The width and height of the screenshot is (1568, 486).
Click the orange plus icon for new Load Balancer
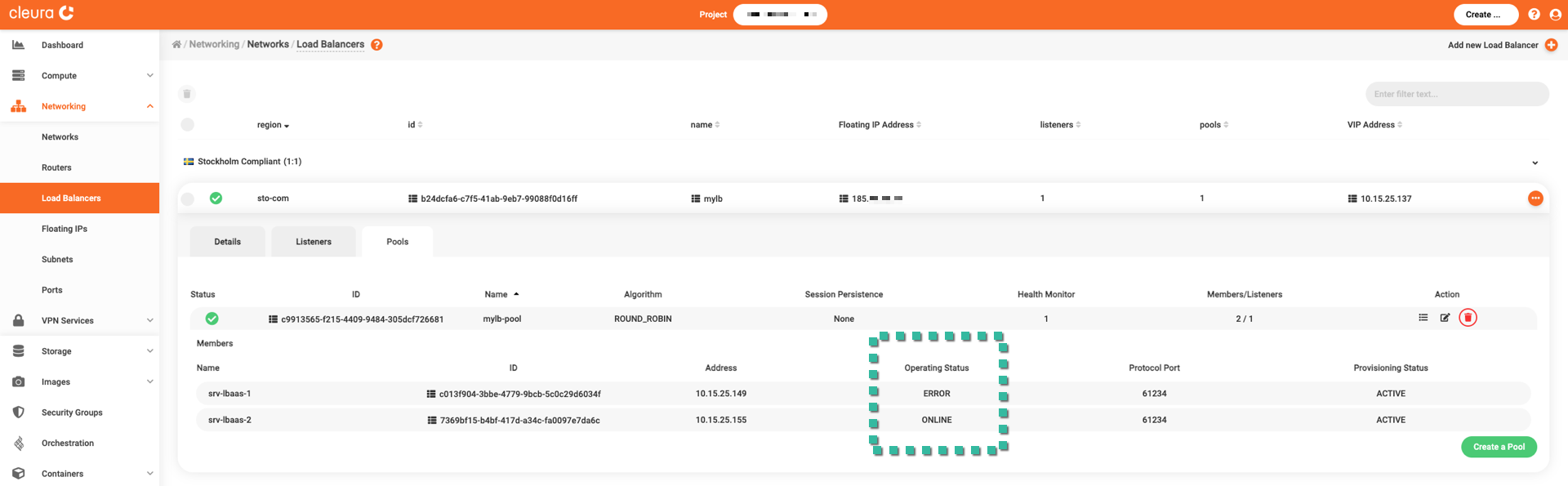coord(1551,45)
